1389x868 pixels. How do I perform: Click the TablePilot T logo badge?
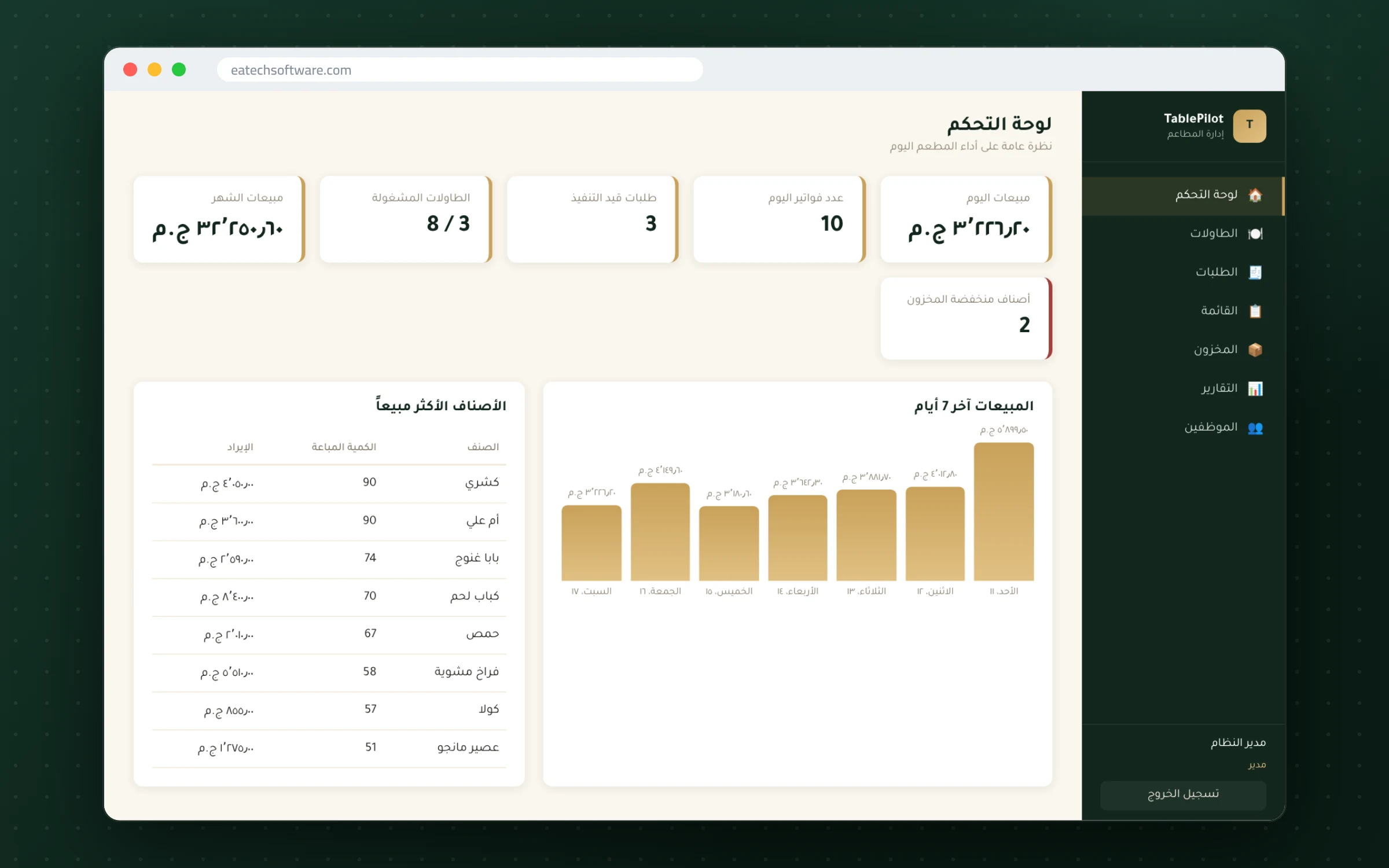[1249, 126]
